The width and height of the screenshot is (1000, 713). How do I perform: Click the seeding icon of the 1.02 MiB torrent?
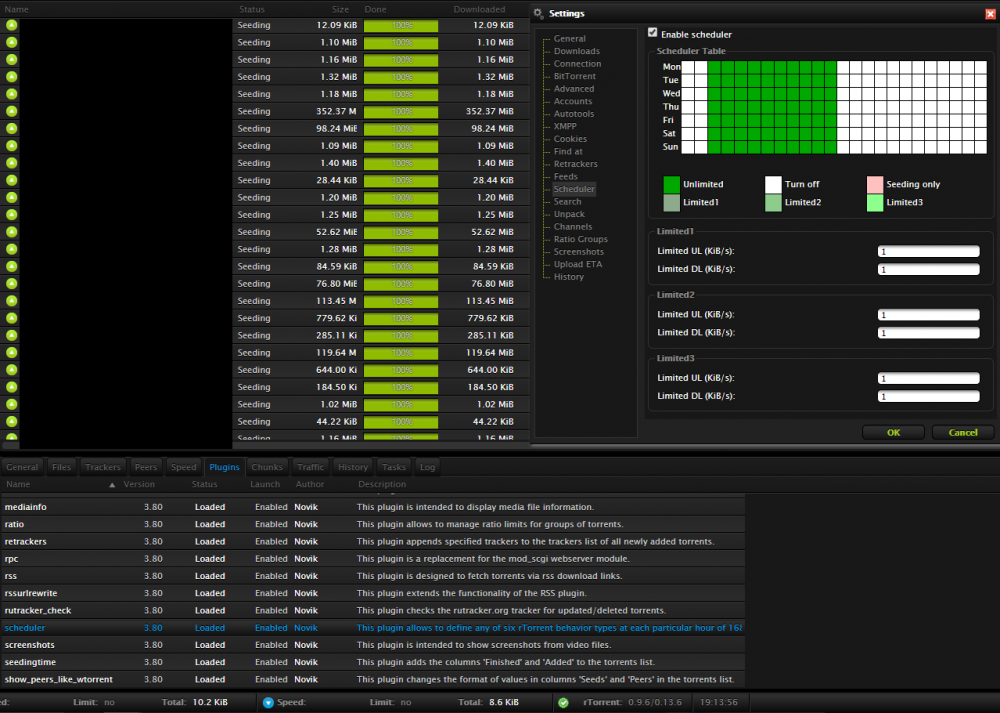coord(11,404)
